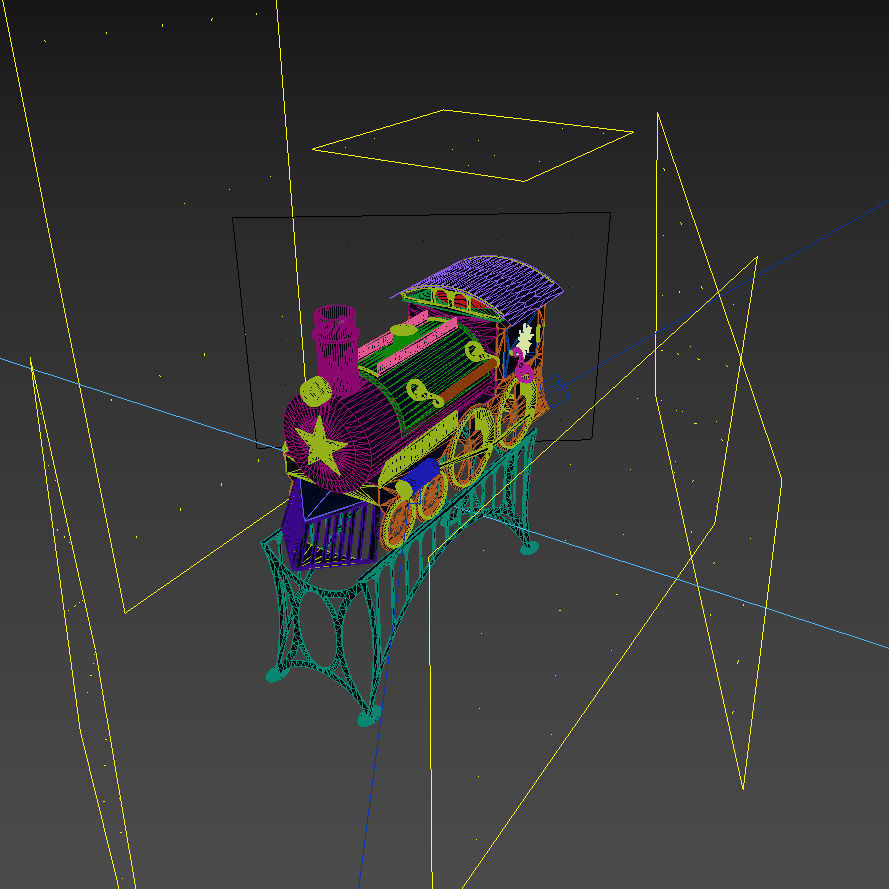The image size is (889, 889).
Task: Select the brown pipe along the boiler side
Action: point(468,381)
